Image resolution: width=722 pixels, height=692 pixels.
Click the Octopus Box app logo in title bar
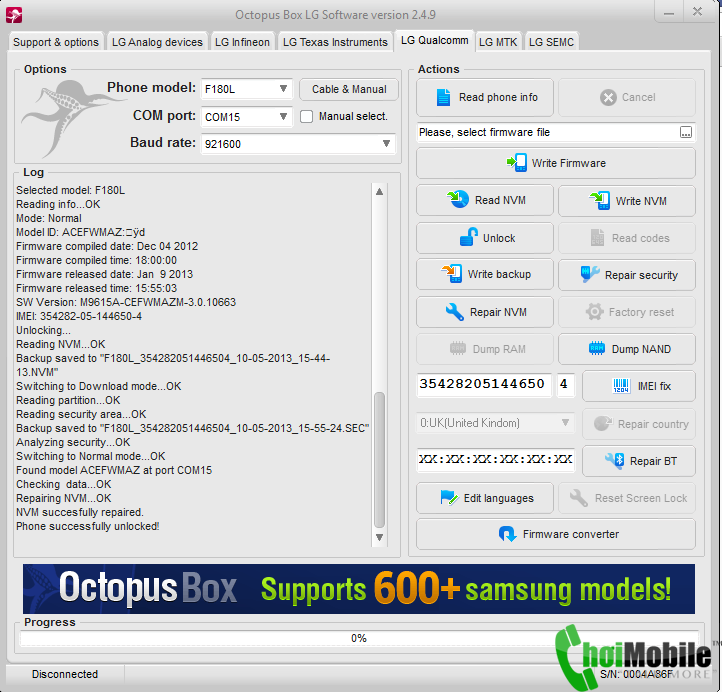coord(14,15)
